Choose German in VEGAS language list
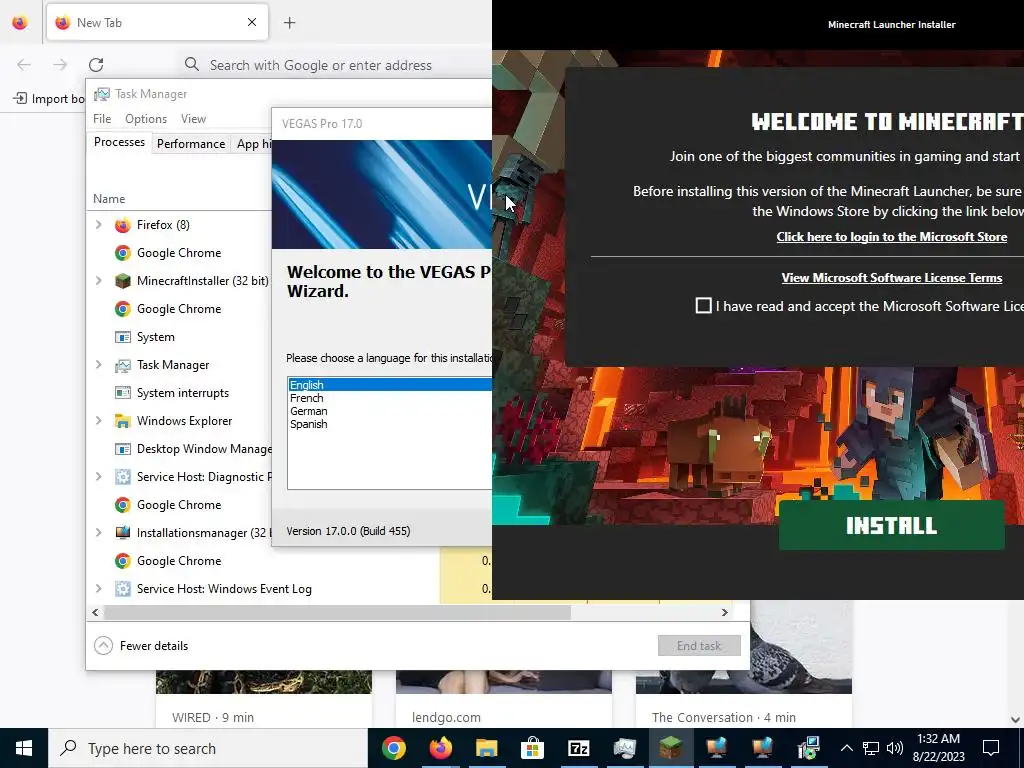 coord(390,411)
